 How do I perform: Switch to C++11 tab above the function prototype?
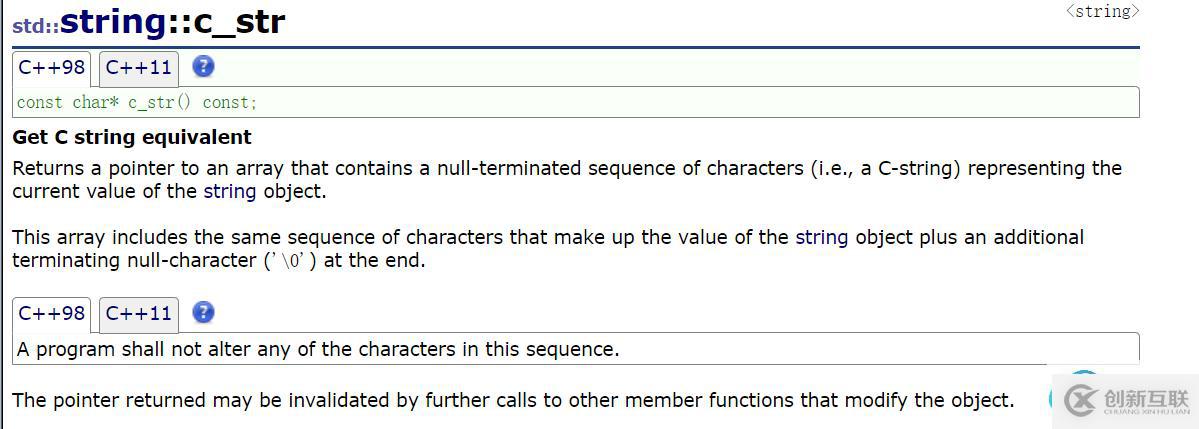click(139, 68)
